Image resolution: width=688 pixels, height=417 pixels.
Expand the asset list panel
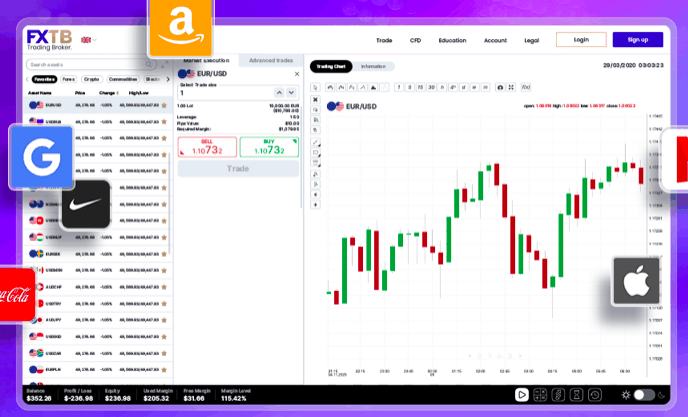(x=165, y=65)
